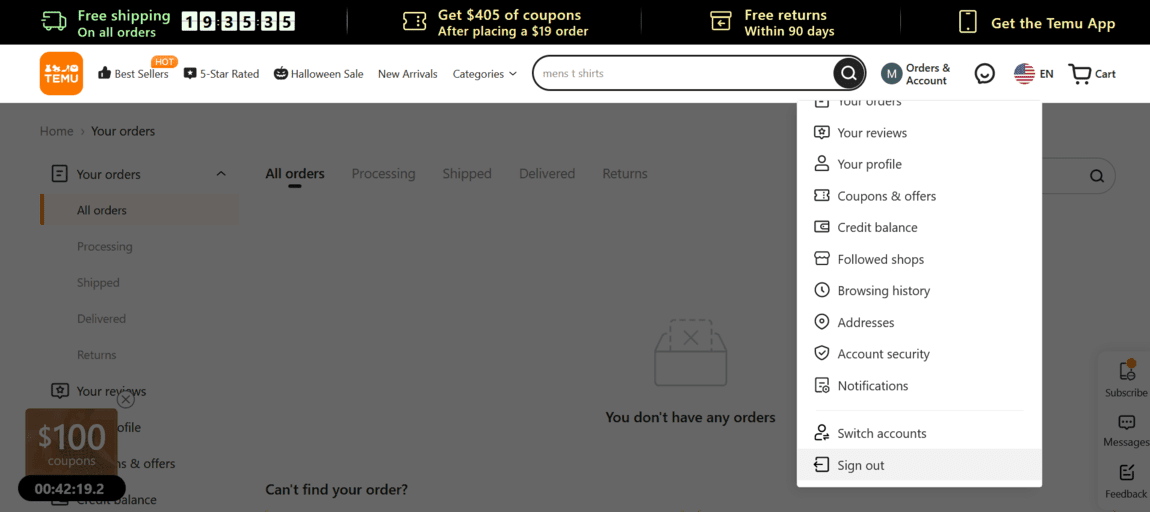
Task: Click Free returns banner
Action: [772, 22]
